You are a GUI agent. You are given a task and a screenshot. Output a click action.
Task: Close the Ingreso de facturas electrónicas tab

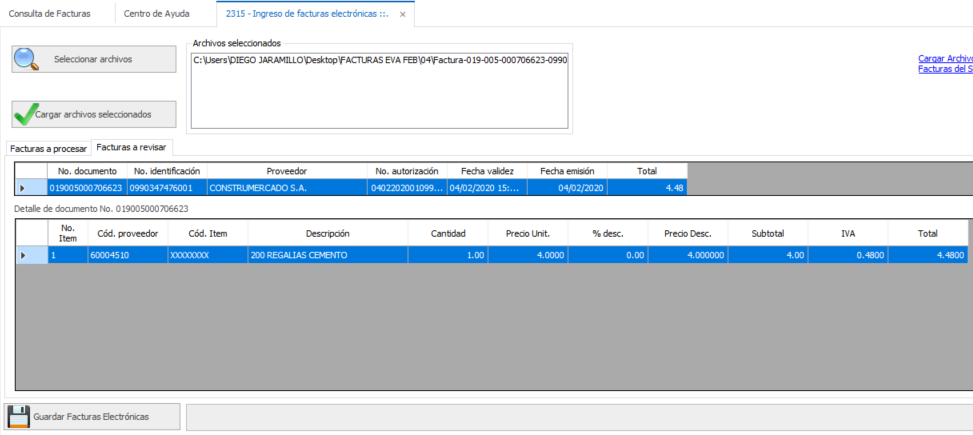(x=402, y=15)
